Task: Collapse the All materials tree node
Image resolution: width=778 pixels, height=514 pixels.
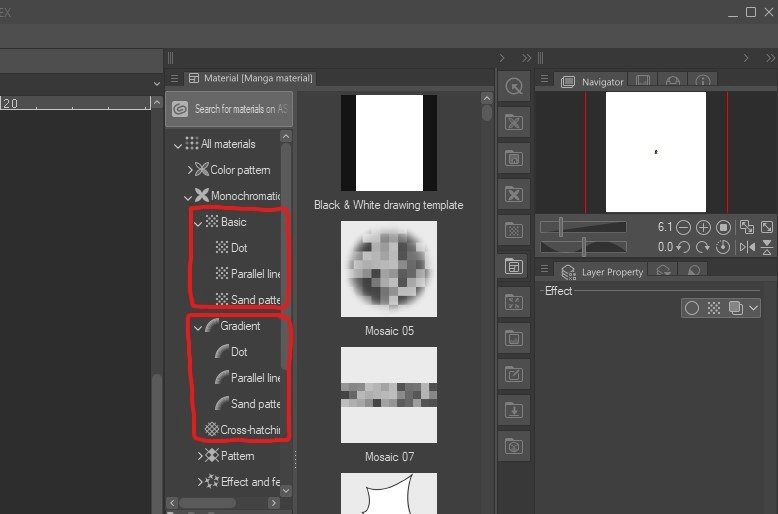Action: (x=178, y=145)
